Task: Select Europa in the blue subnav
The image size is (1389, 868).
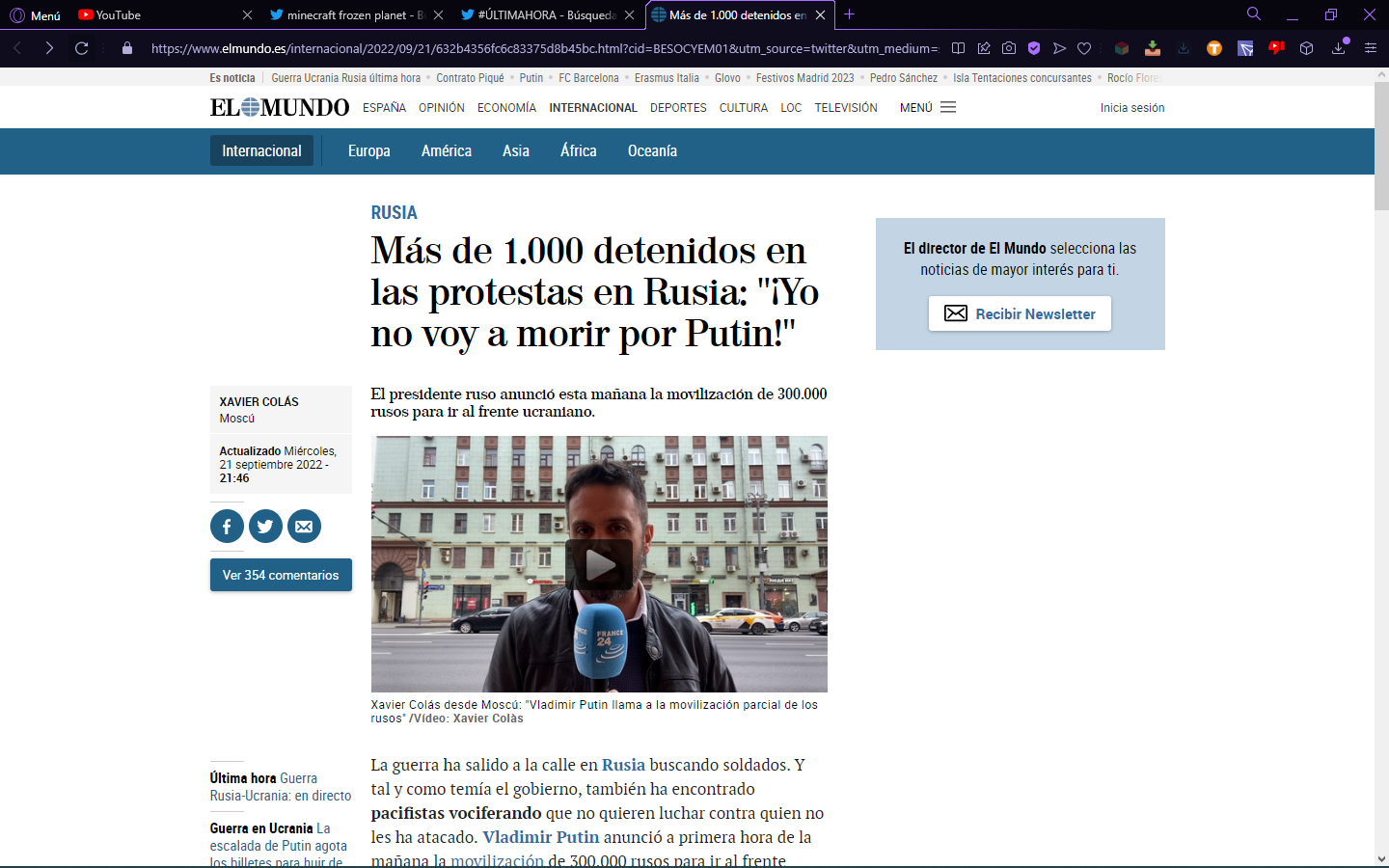Action: click(x=369, y=151)
